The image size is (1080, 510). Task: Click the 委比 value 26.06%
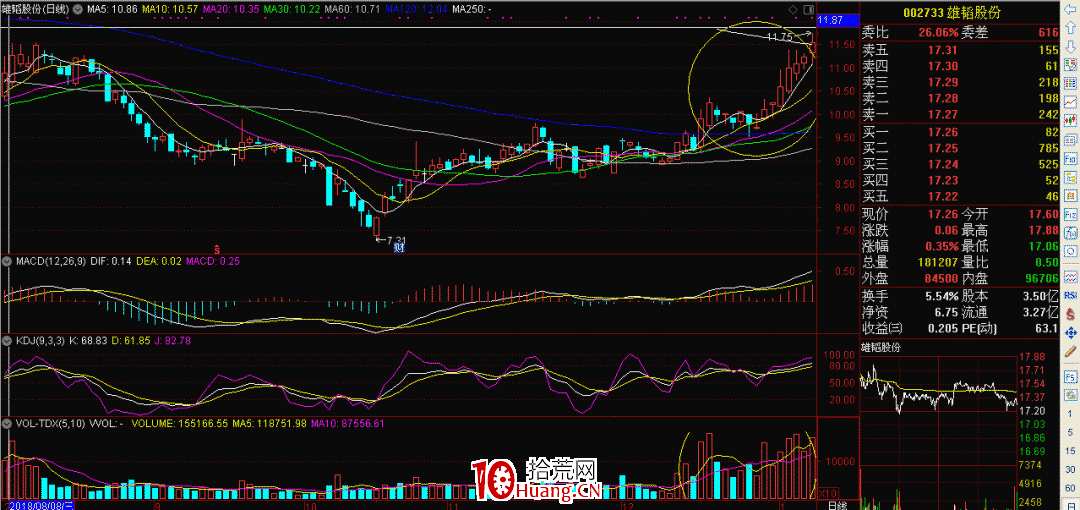[938, 33]
